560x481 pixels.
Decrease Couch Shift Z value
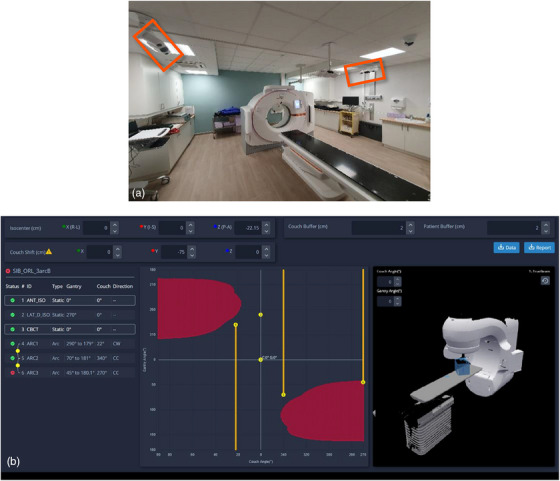(266, 255)
